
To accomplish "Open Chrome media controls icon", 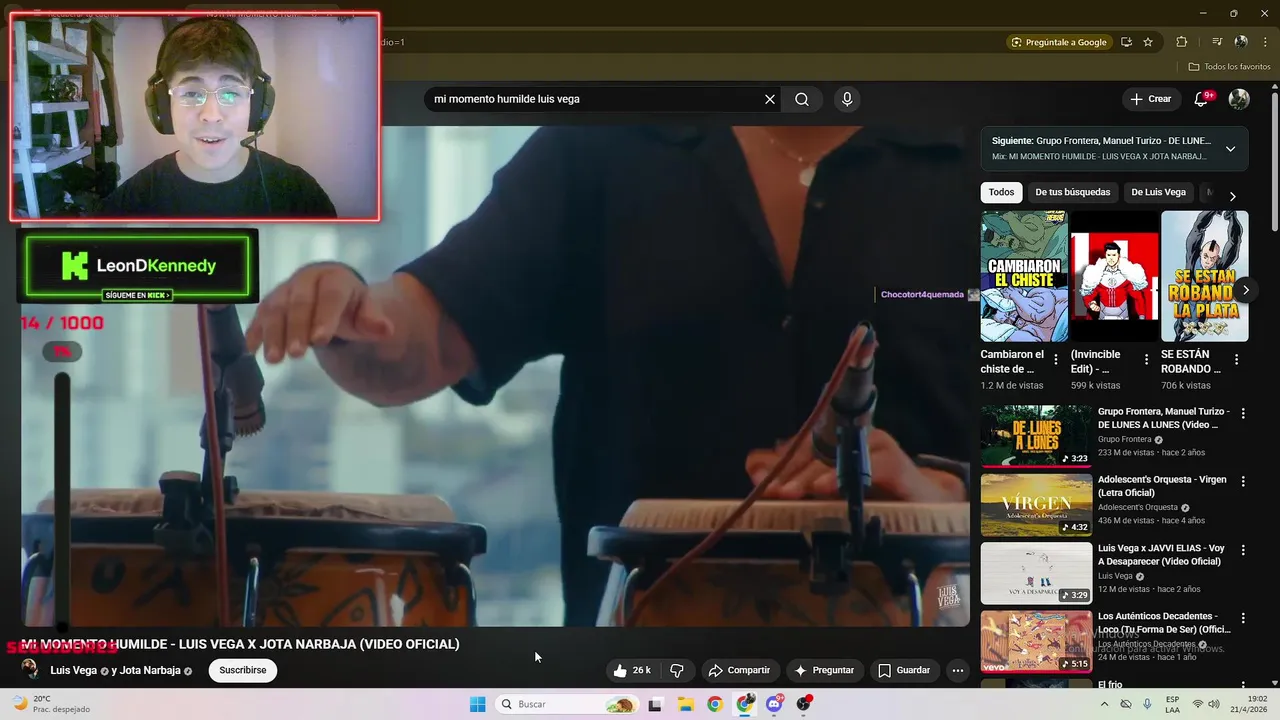I will click(x=1217, y=42).
